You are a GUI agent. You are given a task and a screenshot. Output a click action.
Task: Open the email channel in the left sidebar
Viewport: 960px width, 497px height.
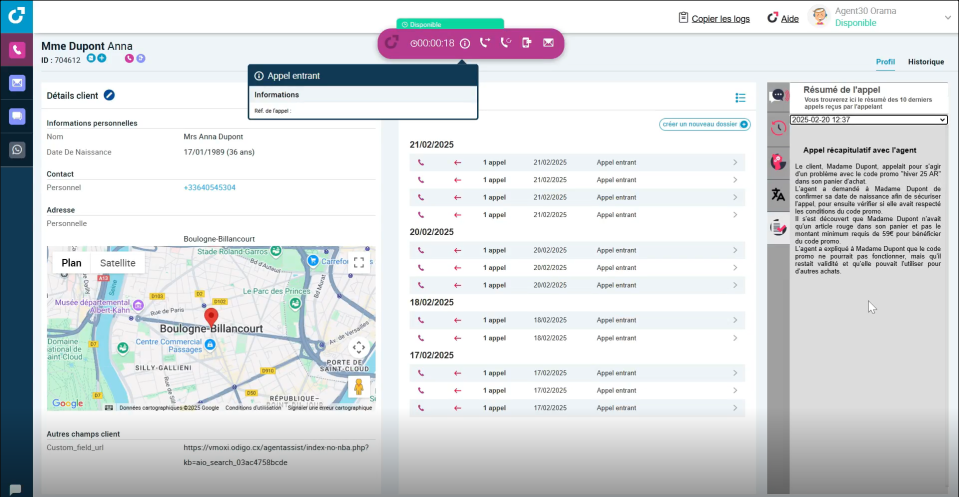[17, 83]
